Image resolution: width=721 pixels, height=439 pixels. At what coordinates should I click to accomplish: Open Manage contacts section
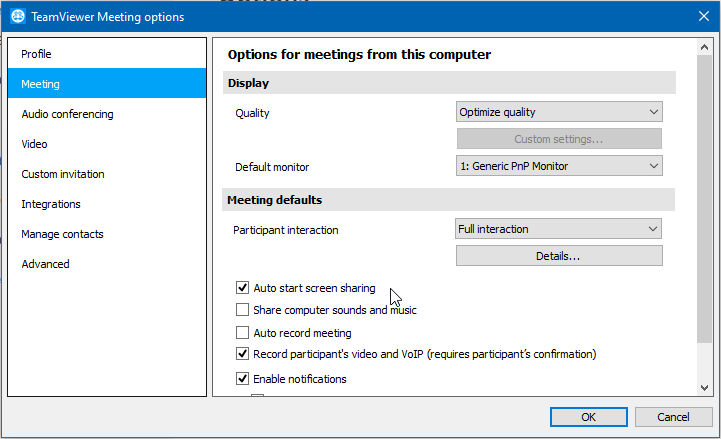107,234
